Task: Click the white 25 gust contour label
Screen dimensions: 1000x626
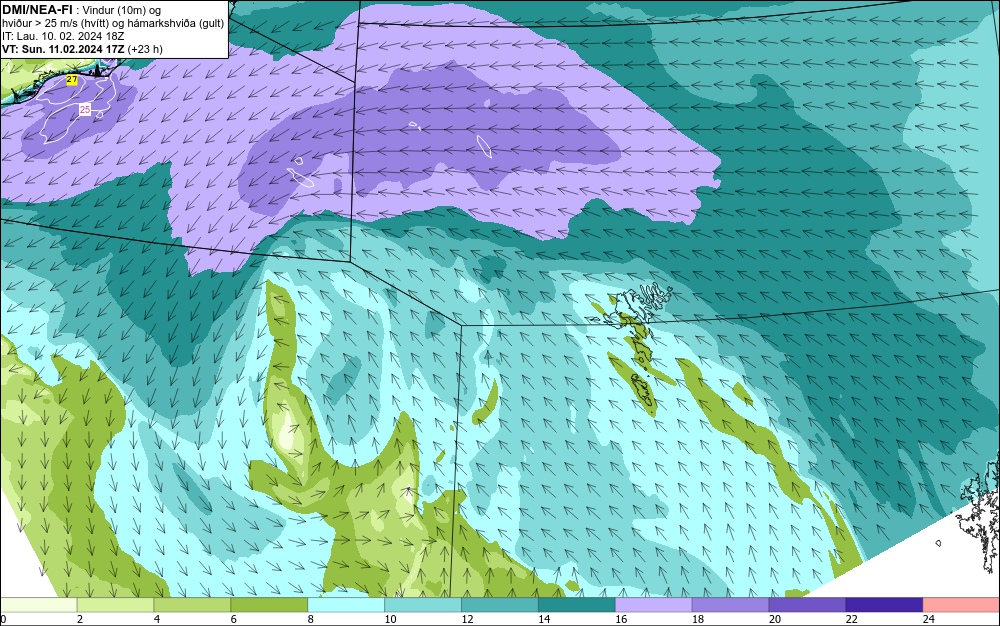Action: pos(85,110)
